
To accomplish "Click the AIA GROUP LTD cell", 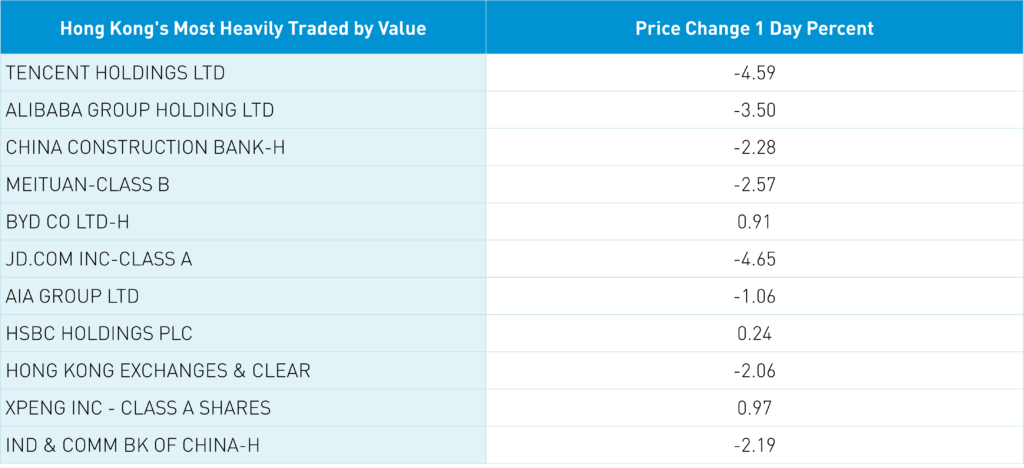I will (x=73, y=296).
